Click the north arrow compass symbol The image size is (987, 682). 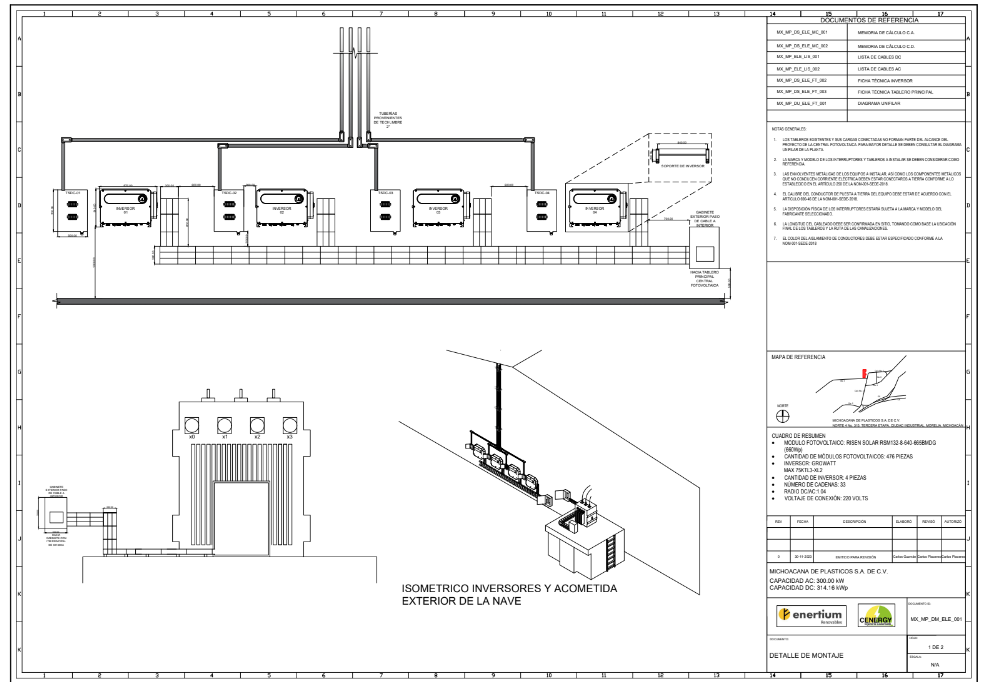[x=783, y=415]
